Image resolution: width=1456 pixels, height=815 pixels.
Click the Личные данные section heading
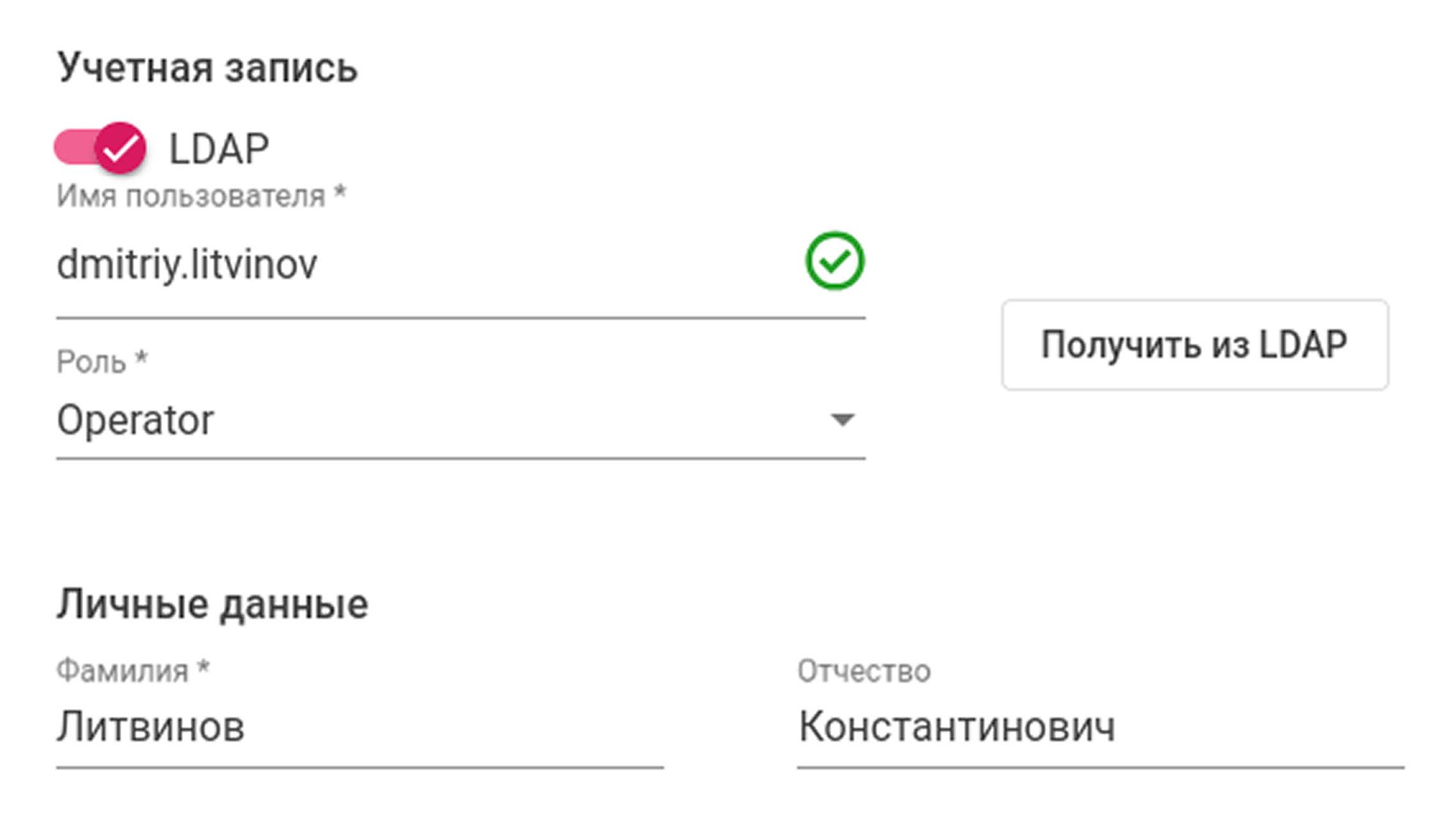pos(212,604)
